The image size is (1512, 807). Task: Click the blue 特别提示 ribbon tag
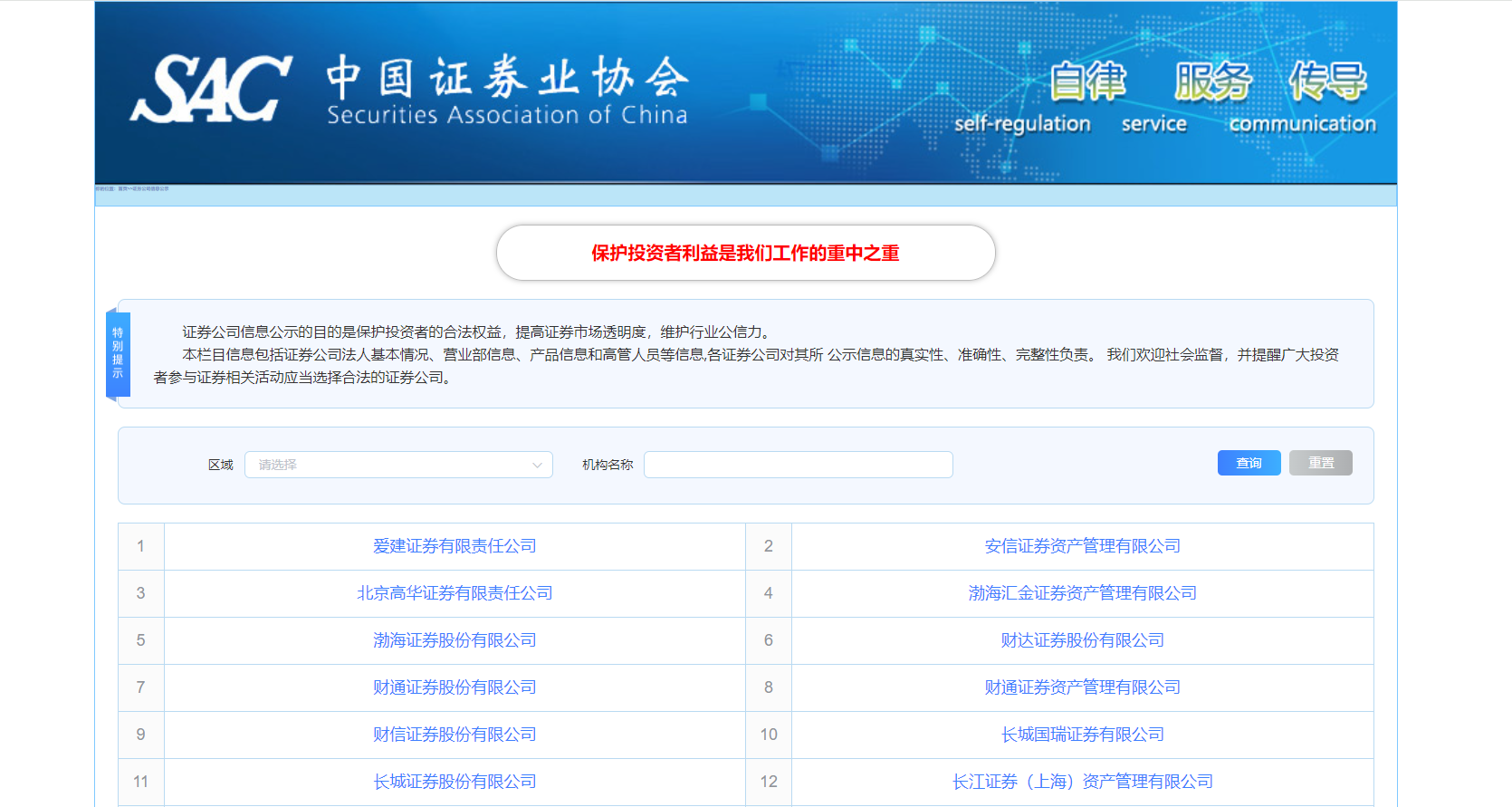pos(118,354)
